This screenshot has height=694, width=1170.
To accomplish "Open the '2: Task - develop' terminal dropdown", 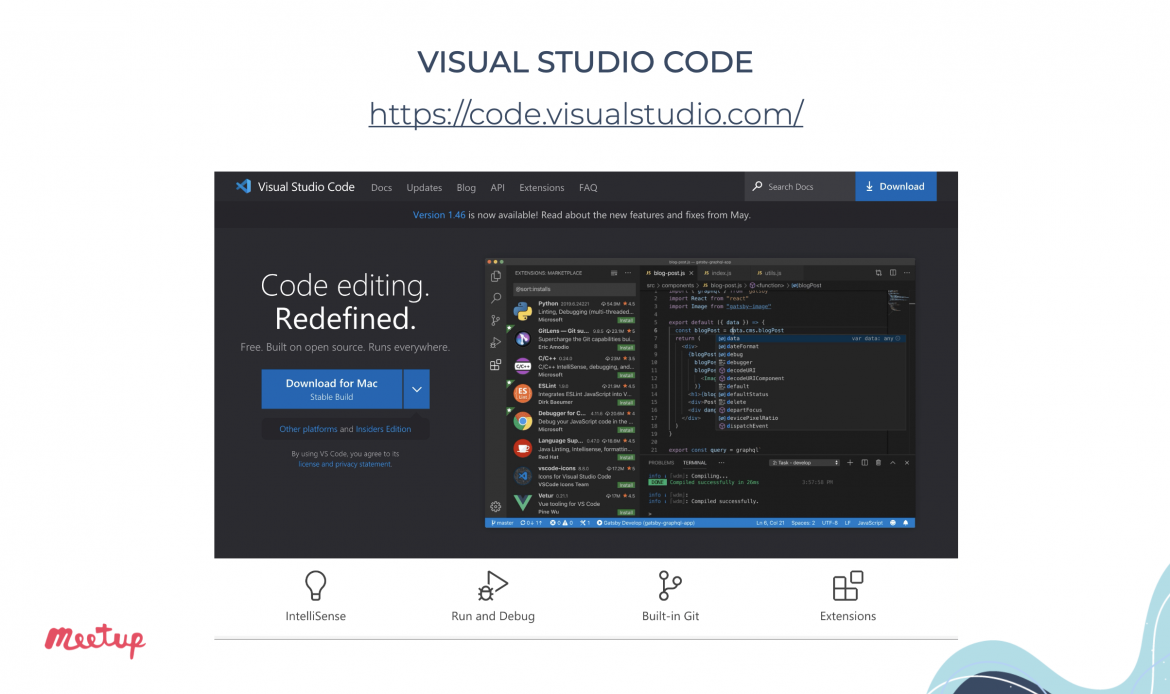I will pyautogui.click(x=804, y=463).
